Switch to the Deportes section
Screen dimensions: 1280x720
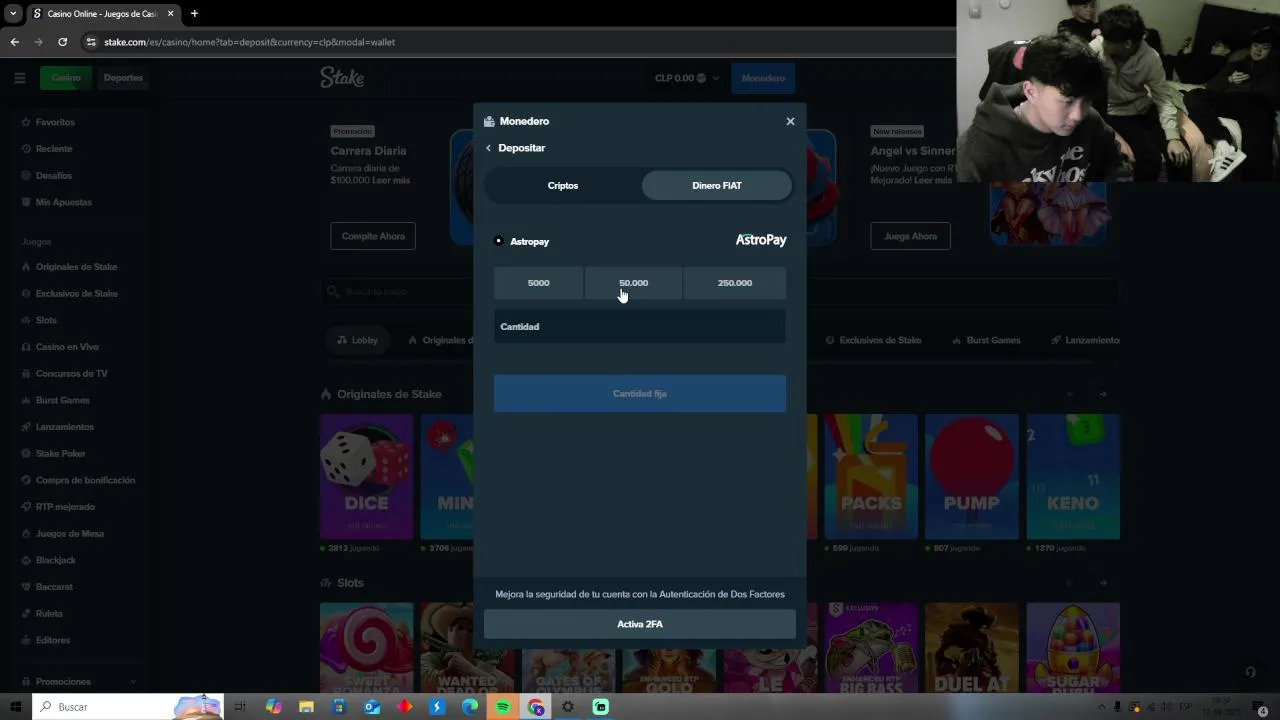[x=123, y=78]
